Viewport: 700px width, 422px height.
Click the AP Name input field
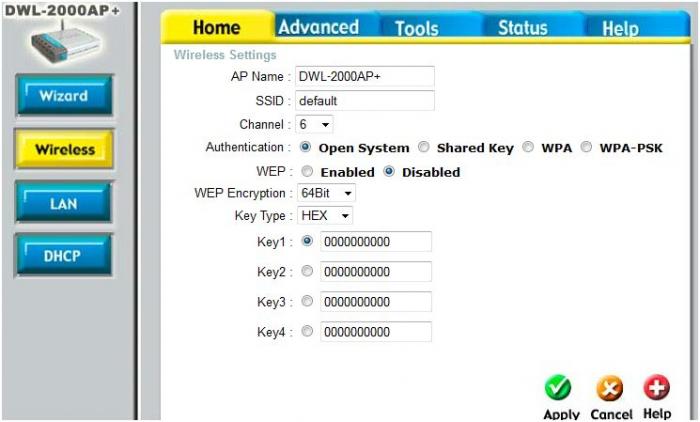click(365, 76)
